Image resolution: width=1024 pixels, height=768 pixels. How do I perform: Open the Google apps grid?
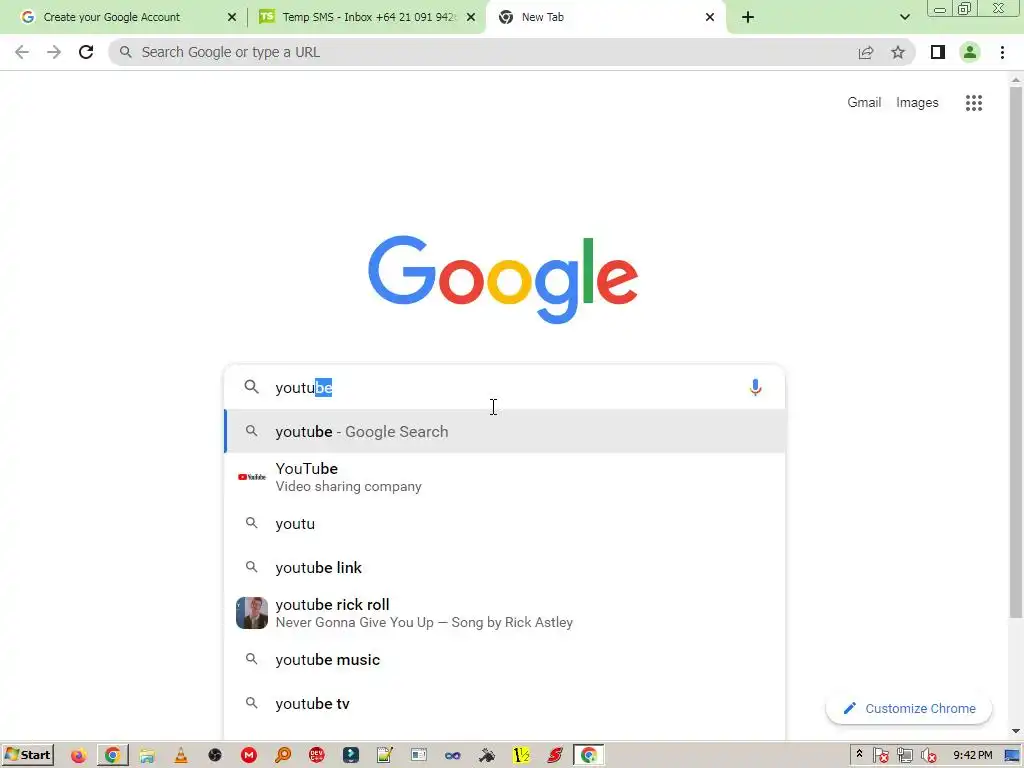click(974, 103)
